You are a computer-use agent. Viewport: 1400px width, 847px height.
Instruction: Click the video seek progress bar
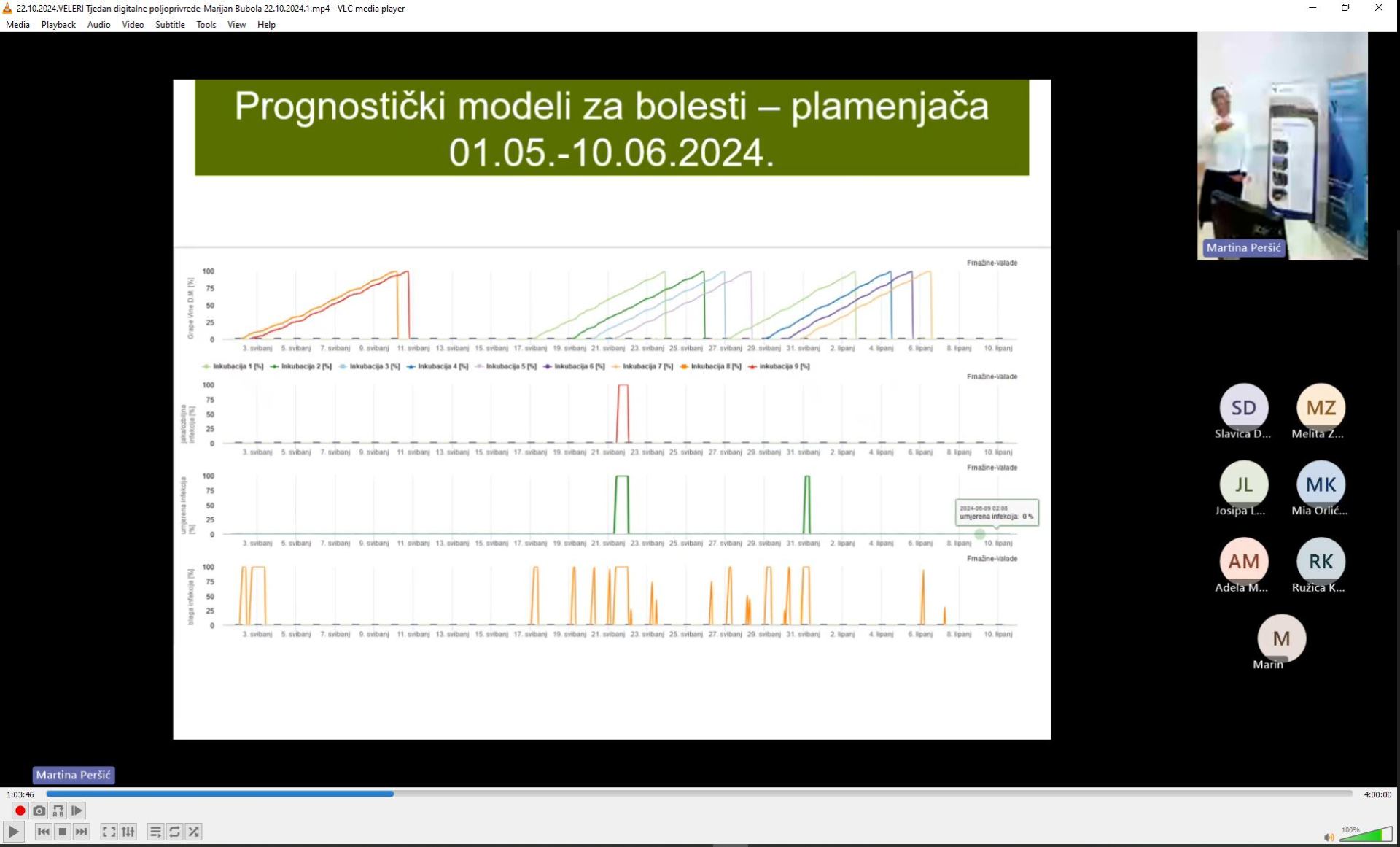[x=699, y=794]
